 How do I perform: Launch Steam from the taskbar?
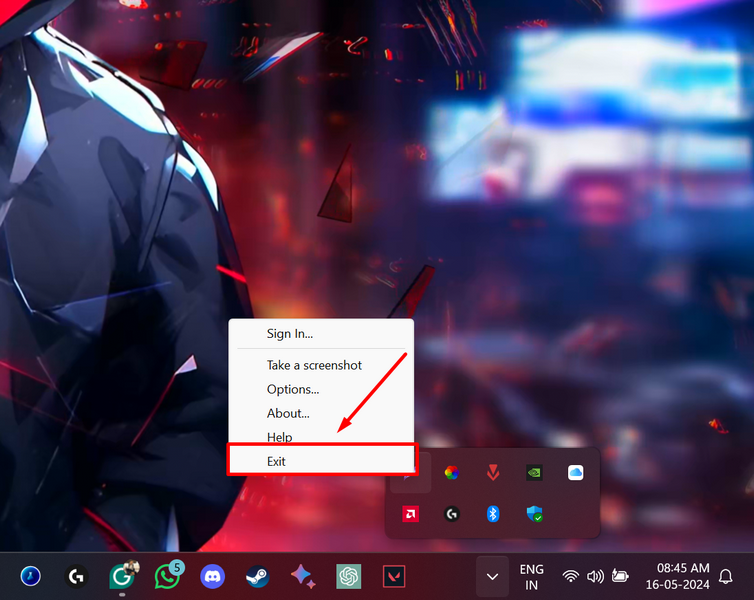257,576
